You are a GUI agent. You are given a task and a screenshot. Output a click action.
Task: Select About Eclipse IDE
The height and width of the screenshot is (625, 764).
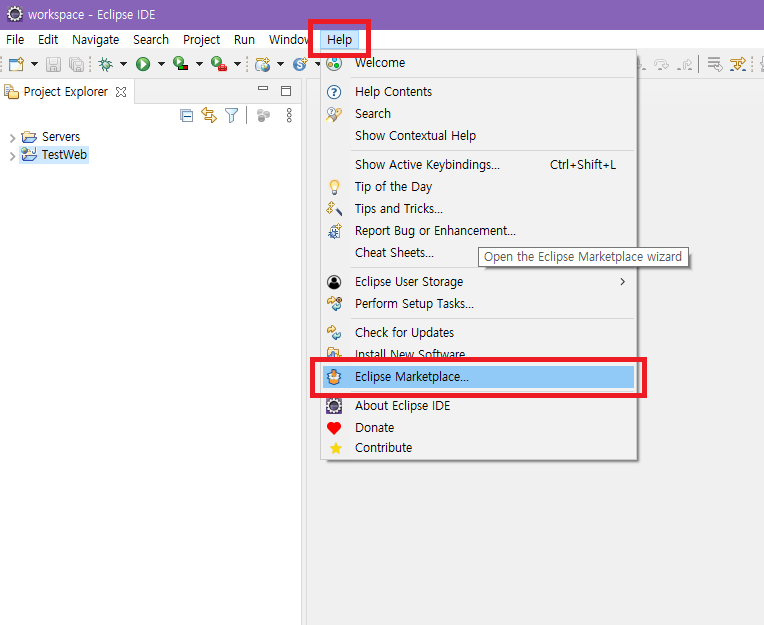click(479, 406)
